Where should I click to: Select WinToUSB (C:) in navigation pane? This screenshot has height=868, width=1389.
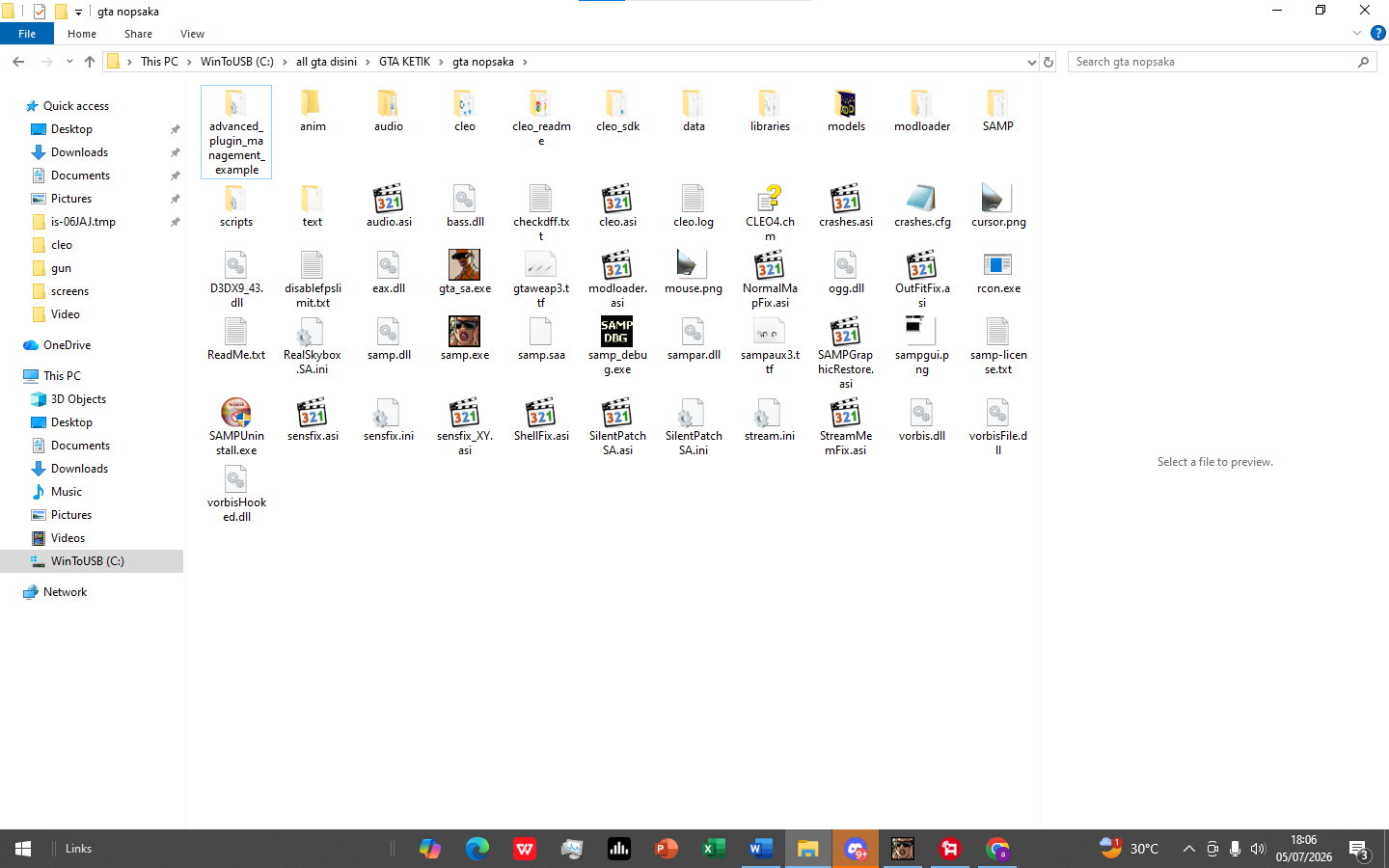click(x=92, y=561)
